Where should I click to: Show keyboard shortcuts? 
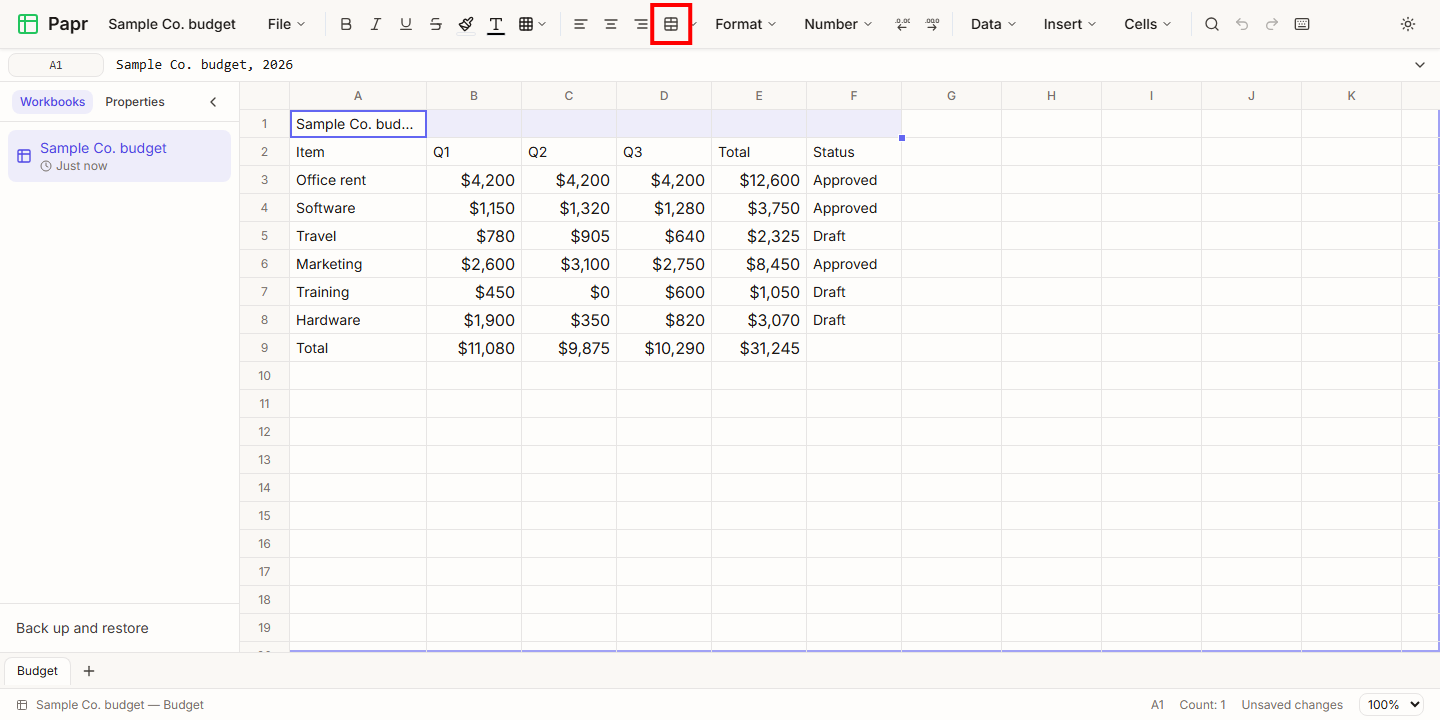pyautogui.click(x=1302, y=24)
